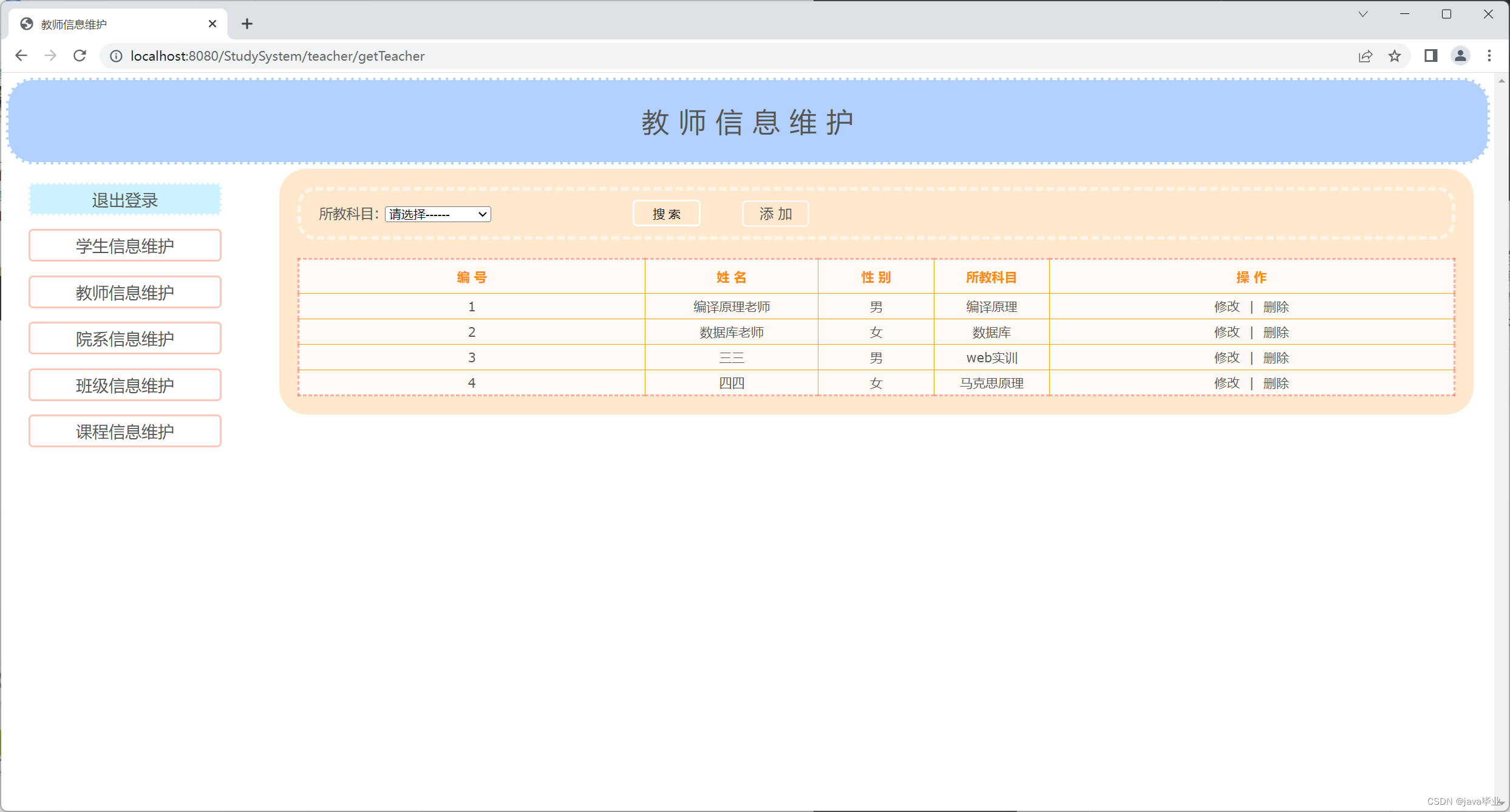Open Chrome's three-dot menu
1510x812 pixels.
(1489, 56)
